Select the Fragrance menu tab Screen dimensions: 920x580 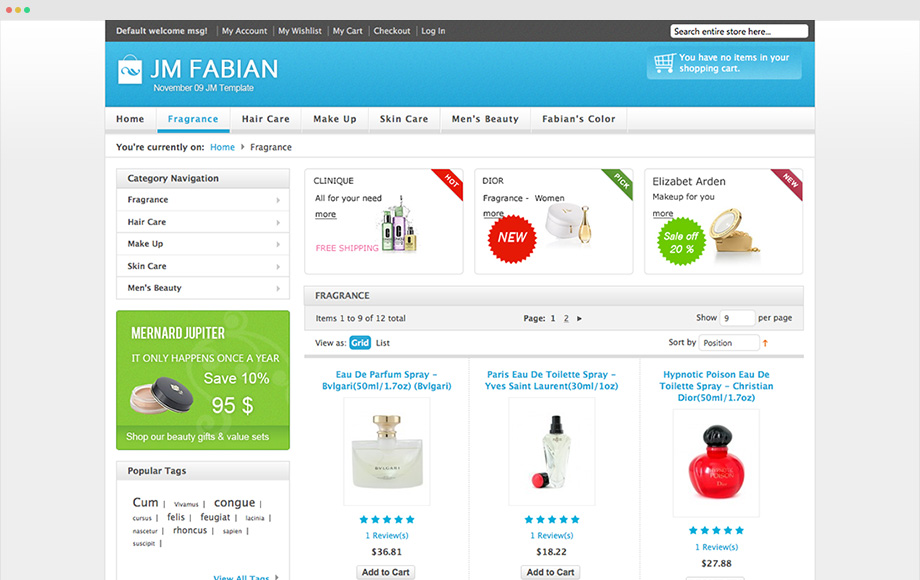pos(193,119)
